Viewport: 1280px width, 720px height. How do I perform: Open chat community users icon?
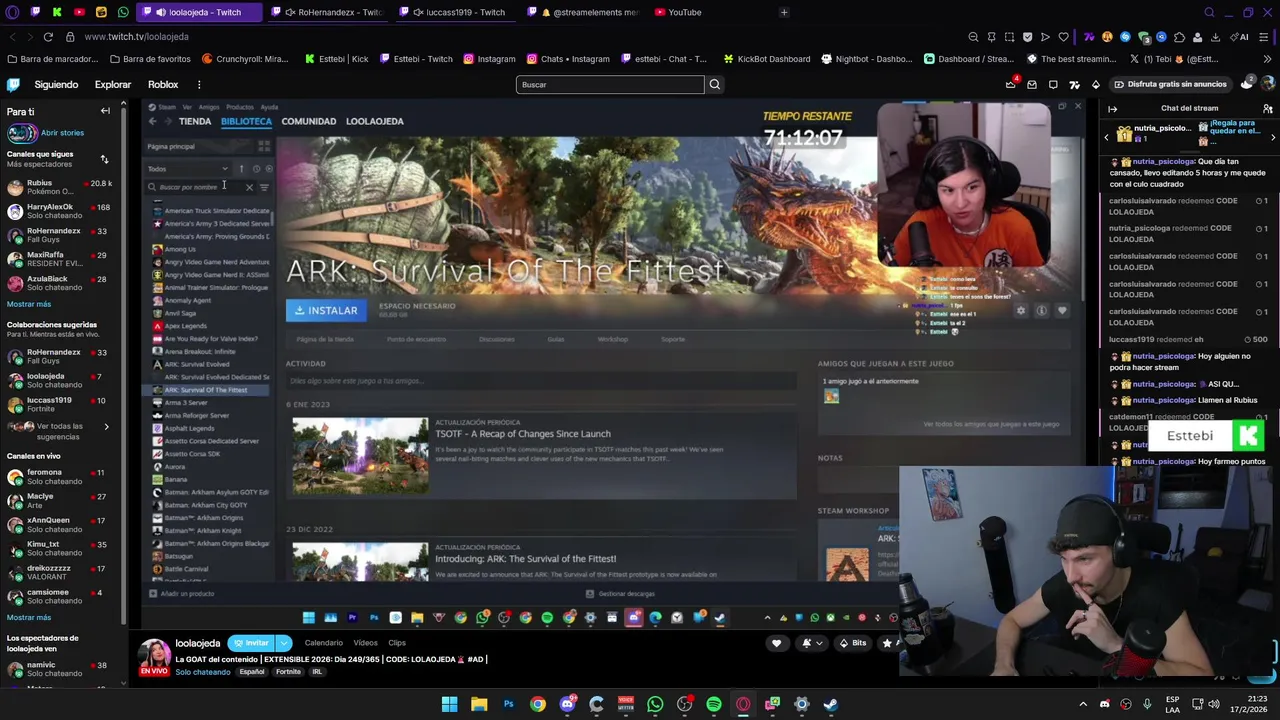pos(1267,109)
